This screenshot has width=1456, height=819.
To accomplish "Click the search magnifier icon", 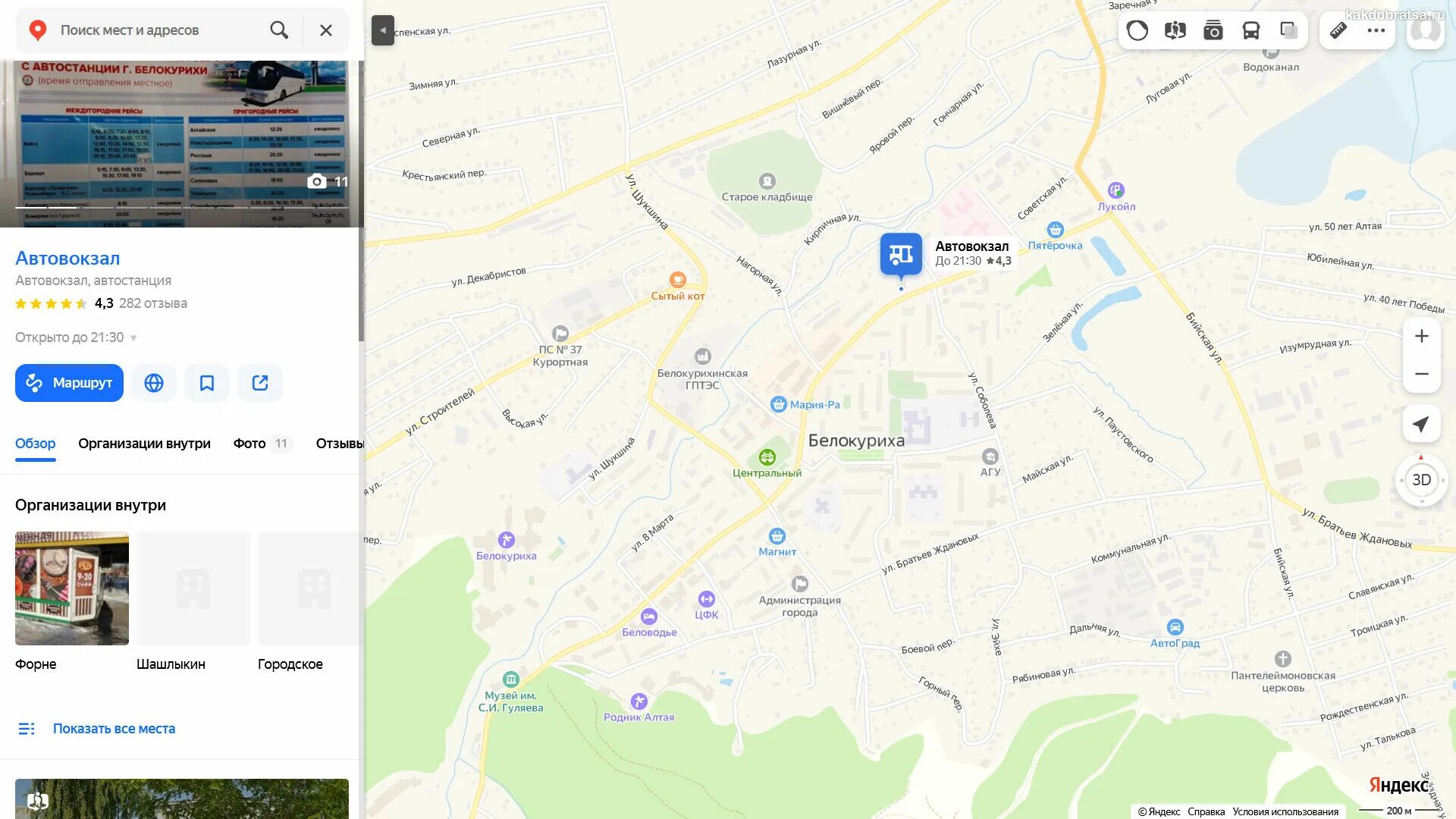I will point(279,30).
